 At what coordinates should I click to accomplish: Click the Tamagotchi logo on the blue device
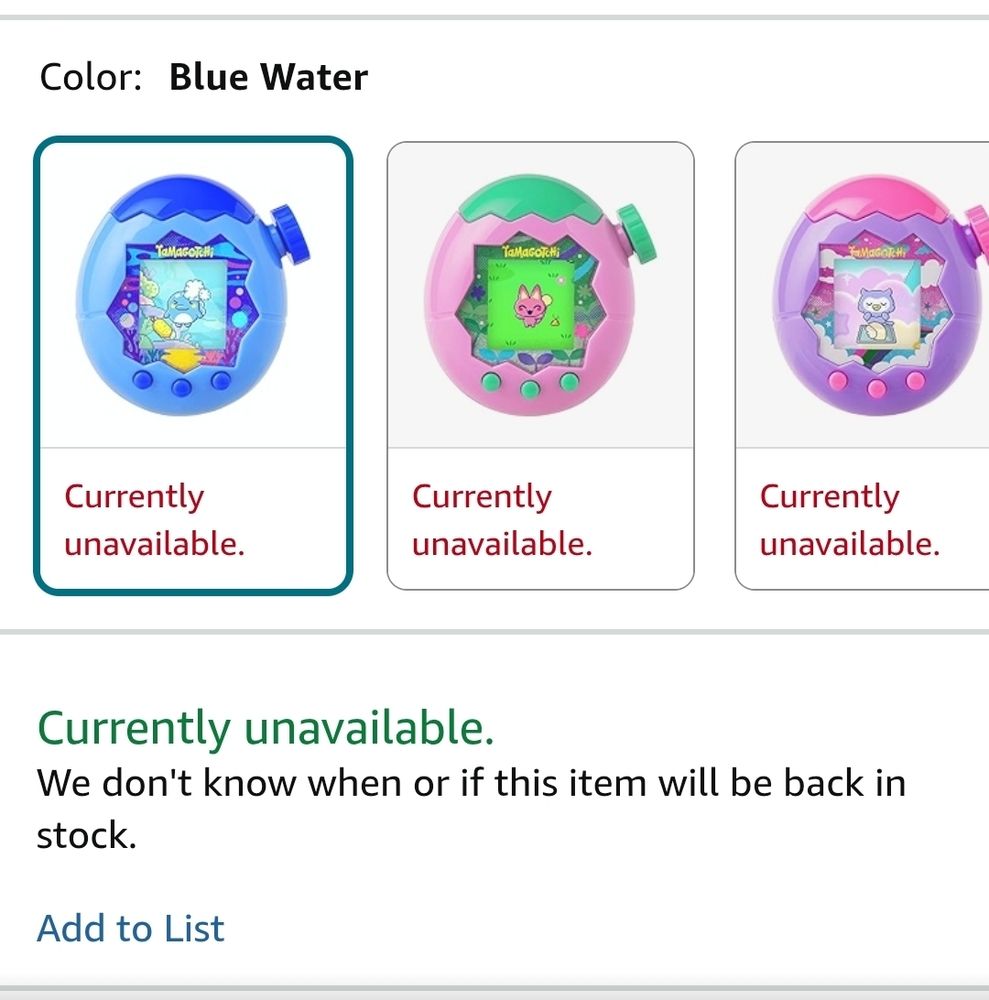click(184, 251)
